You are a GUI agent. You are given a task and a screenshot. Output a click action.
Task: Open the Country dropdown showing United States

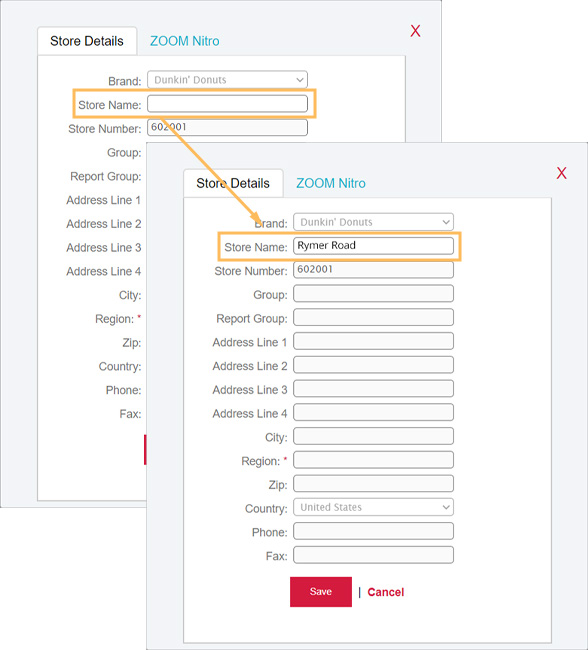click(x=373, y=507)
